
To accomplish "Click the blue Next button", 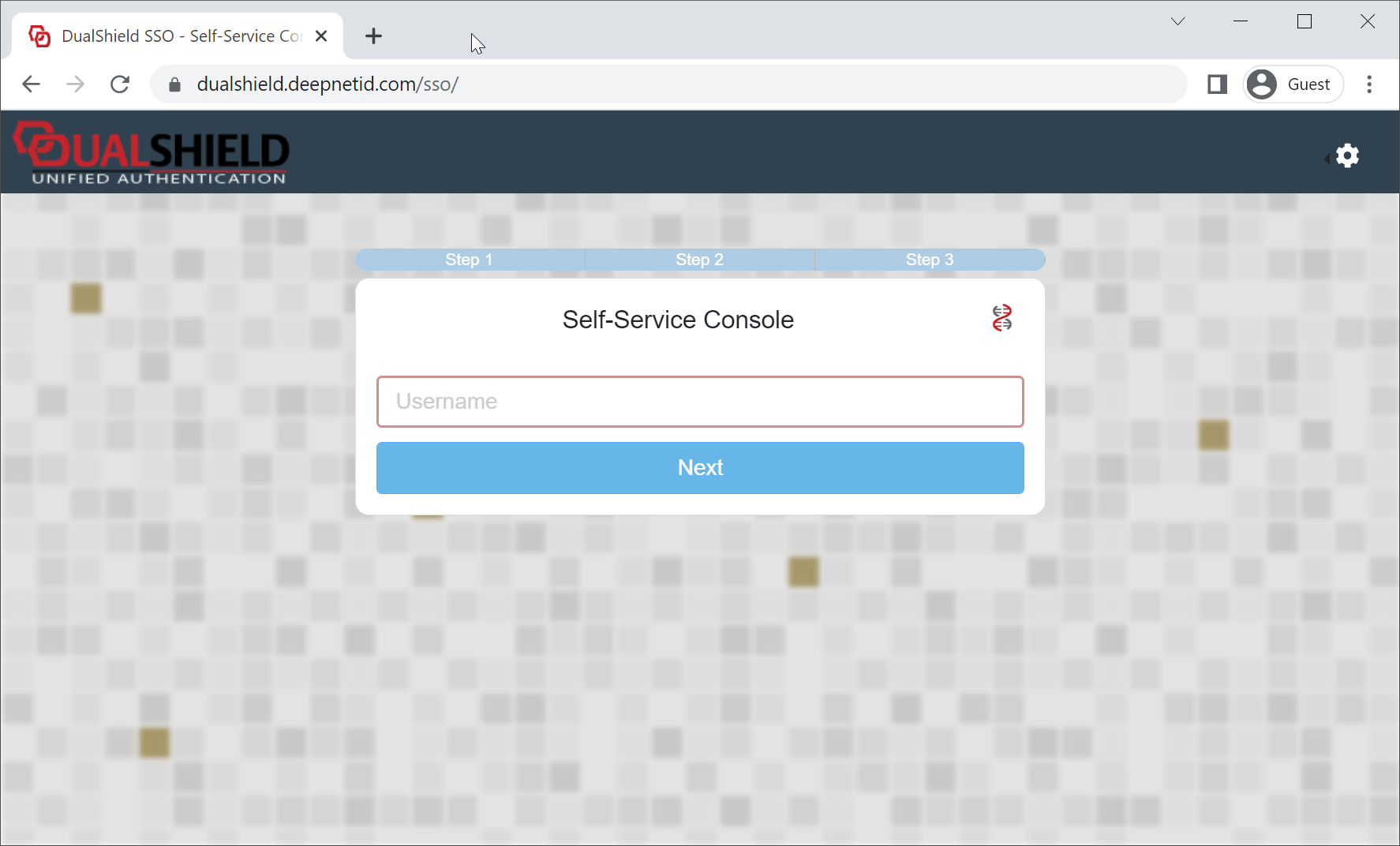I will click(700, 468).
